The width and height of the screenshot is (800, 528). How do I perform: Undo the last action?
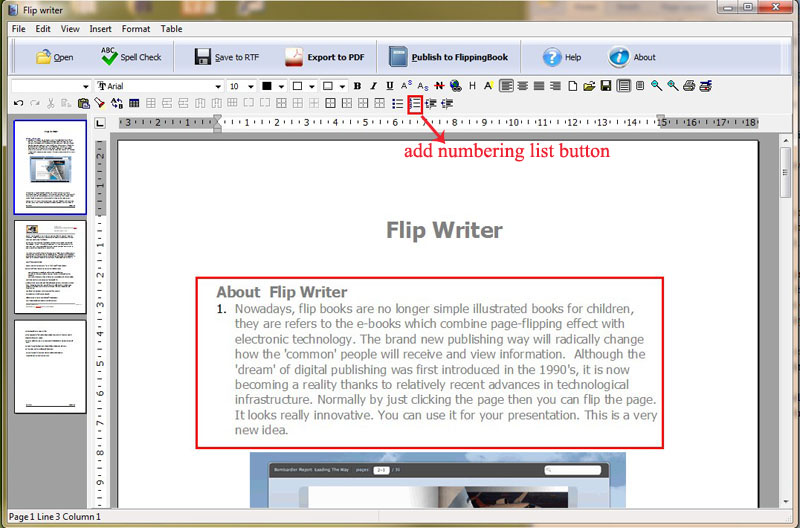tap(18, 104)
